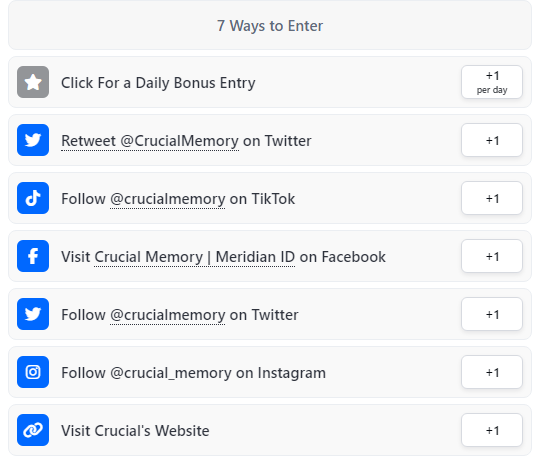Viewport: 540px width, 462px height.
Task: Claim the +1 for Follow on Instagram
Action: point(492,372)
